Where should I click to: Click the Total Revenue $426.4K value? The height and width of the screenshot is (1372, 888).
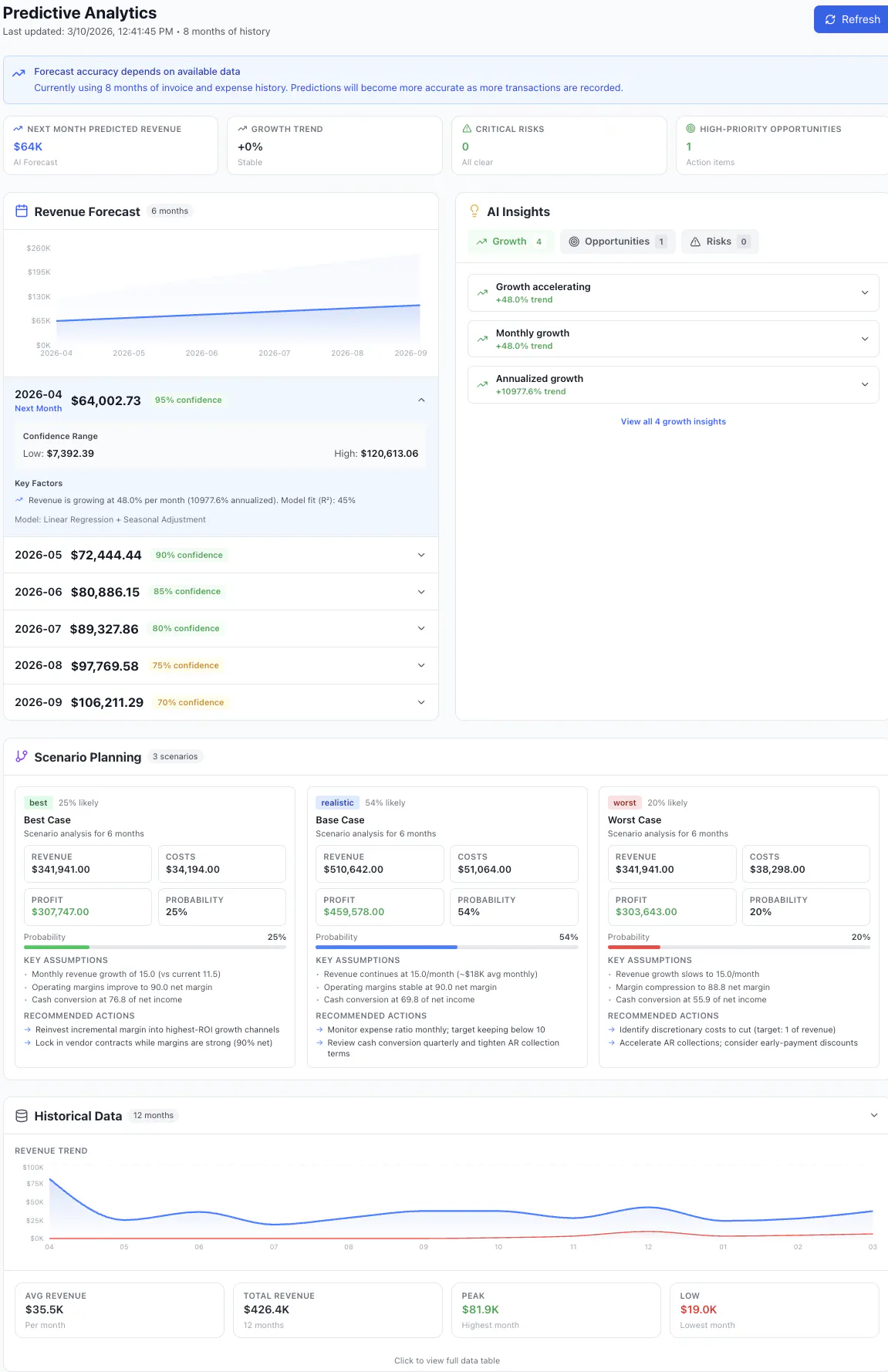267,1309
